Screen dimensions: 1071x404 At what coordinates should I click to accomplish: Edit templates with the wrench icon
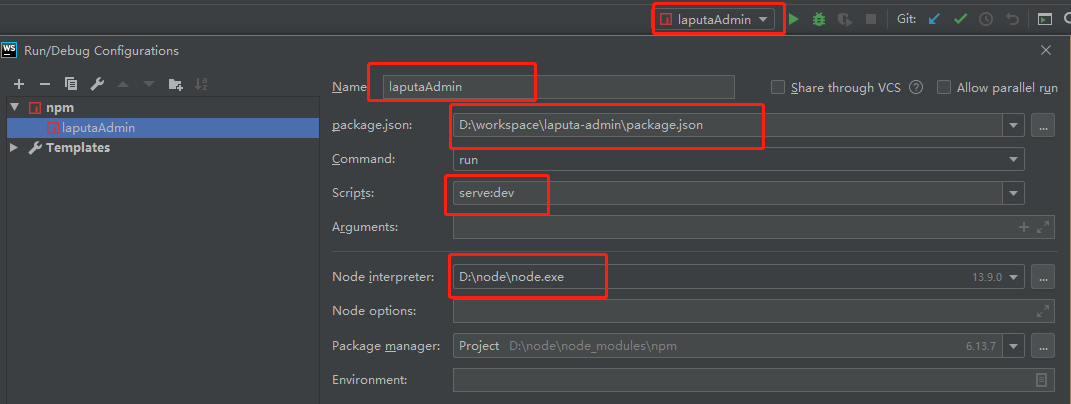(x=97, y=84)
